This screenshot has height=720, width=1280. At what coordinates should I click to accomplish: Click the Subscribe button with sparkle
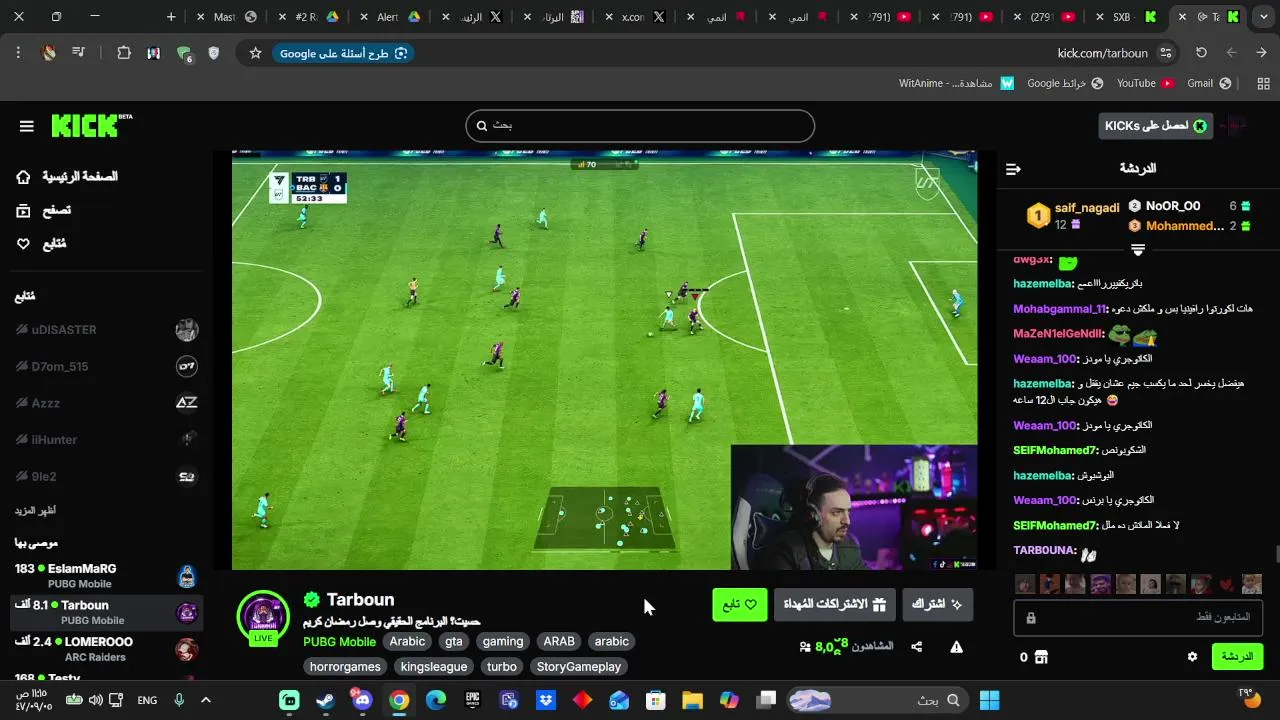(937, 605)
